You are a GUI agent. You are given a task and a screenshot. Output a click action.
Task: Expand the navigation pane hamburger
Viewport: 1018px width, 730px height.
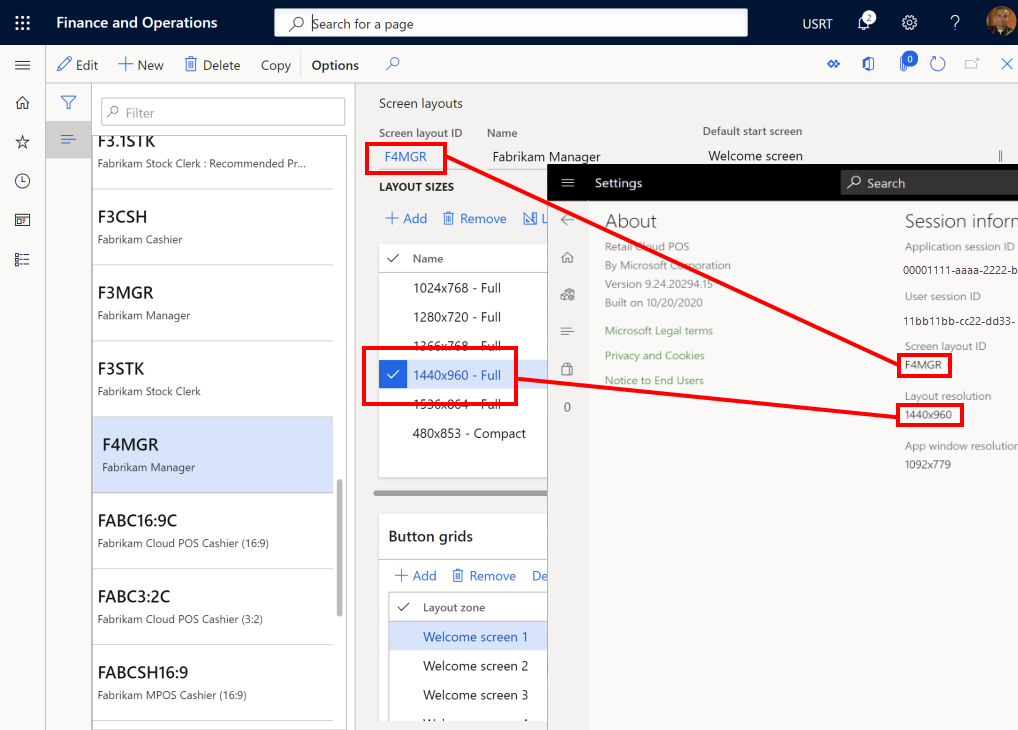pyautogui.click(x=23, y=65)
